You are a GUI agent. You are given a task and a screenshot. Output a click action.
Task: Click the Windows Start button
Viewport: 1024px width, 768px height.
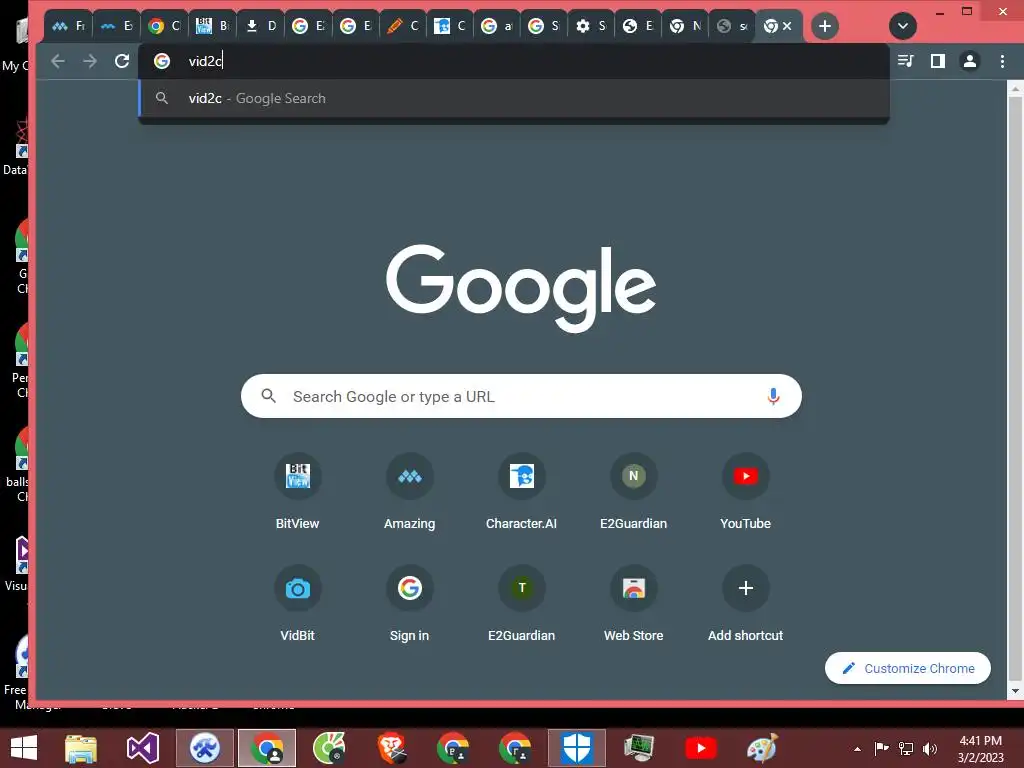pyautogui.click(x=24, y=748)
